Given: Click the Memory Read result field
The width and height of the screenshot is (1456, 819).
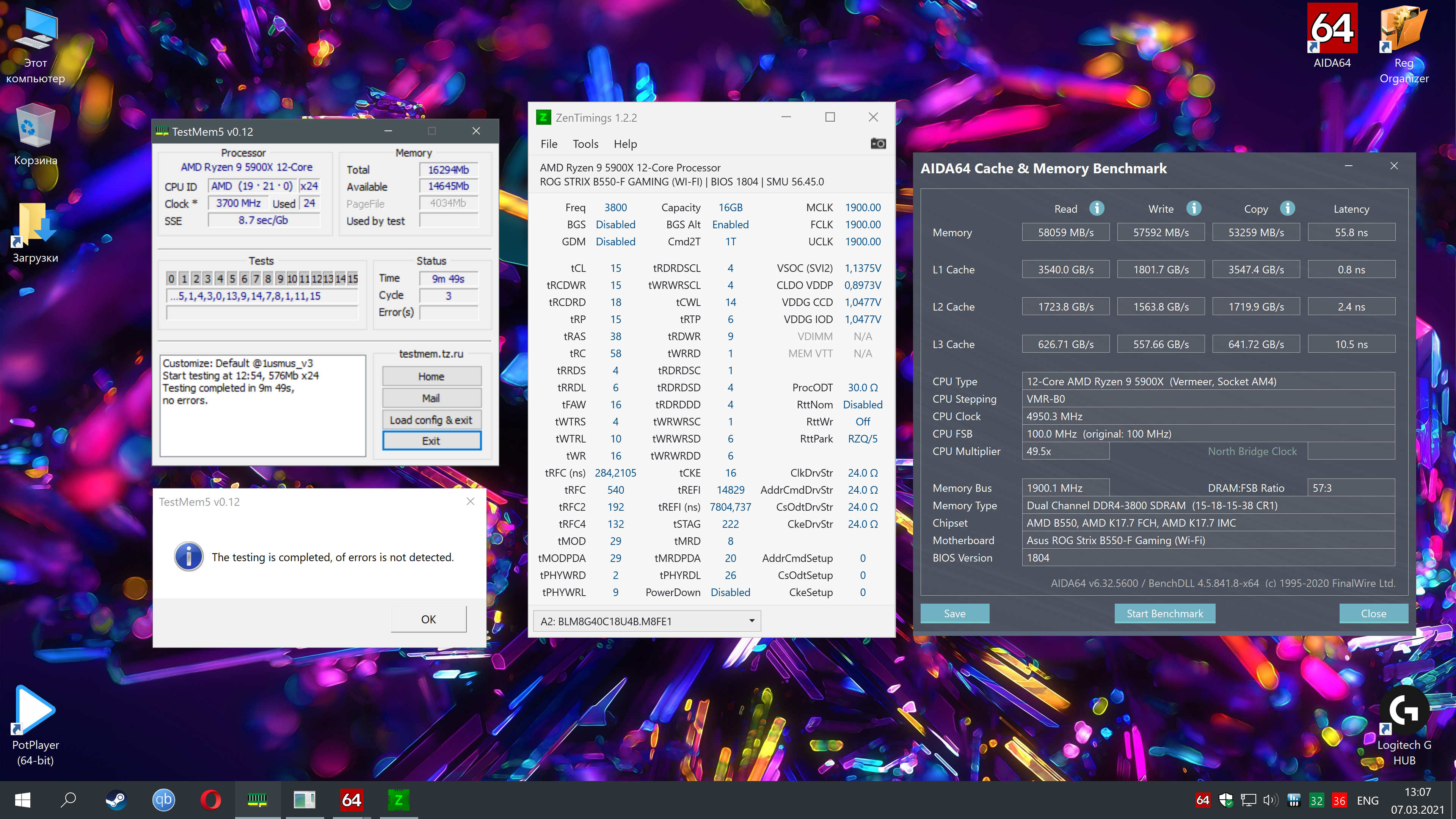Looking at the screenshot, I should [x=1065, y=232].
